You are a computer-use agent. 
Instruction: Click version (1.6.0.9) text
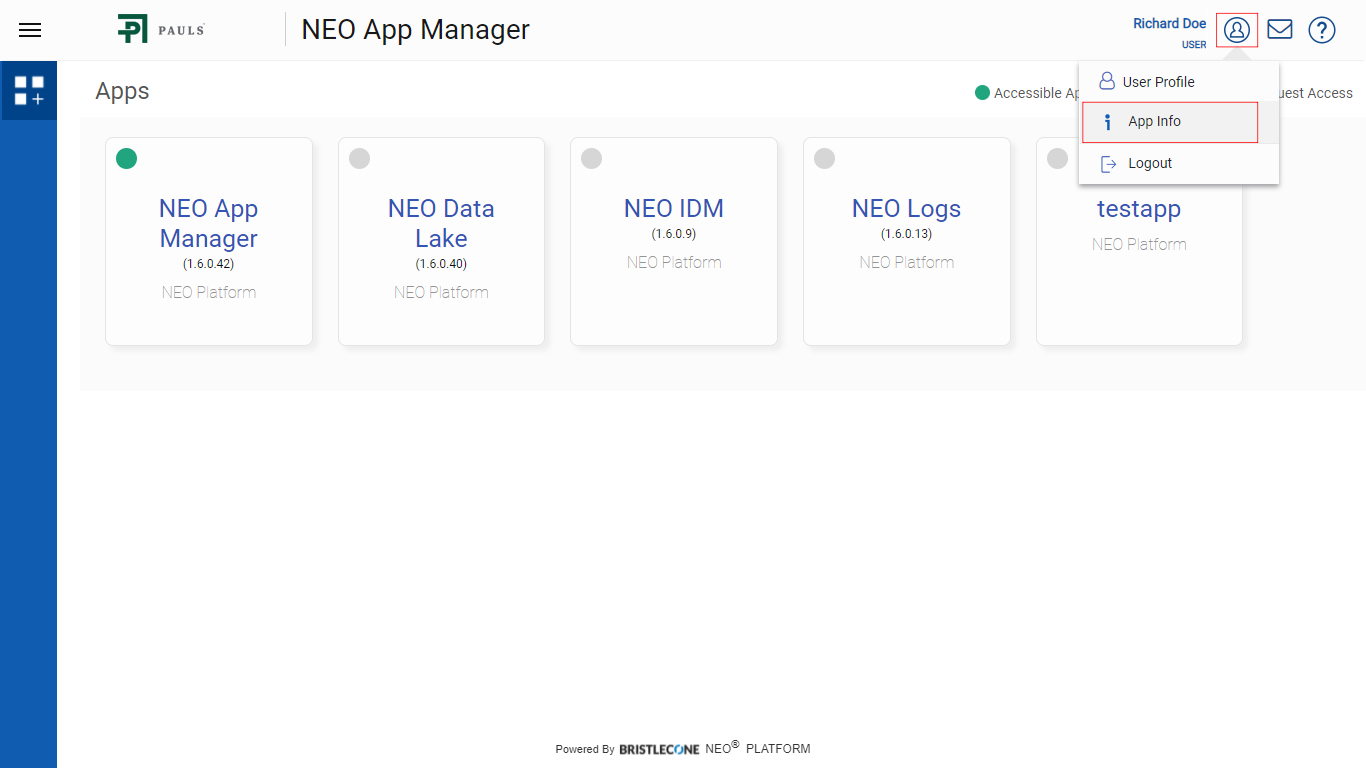(674, 234)
